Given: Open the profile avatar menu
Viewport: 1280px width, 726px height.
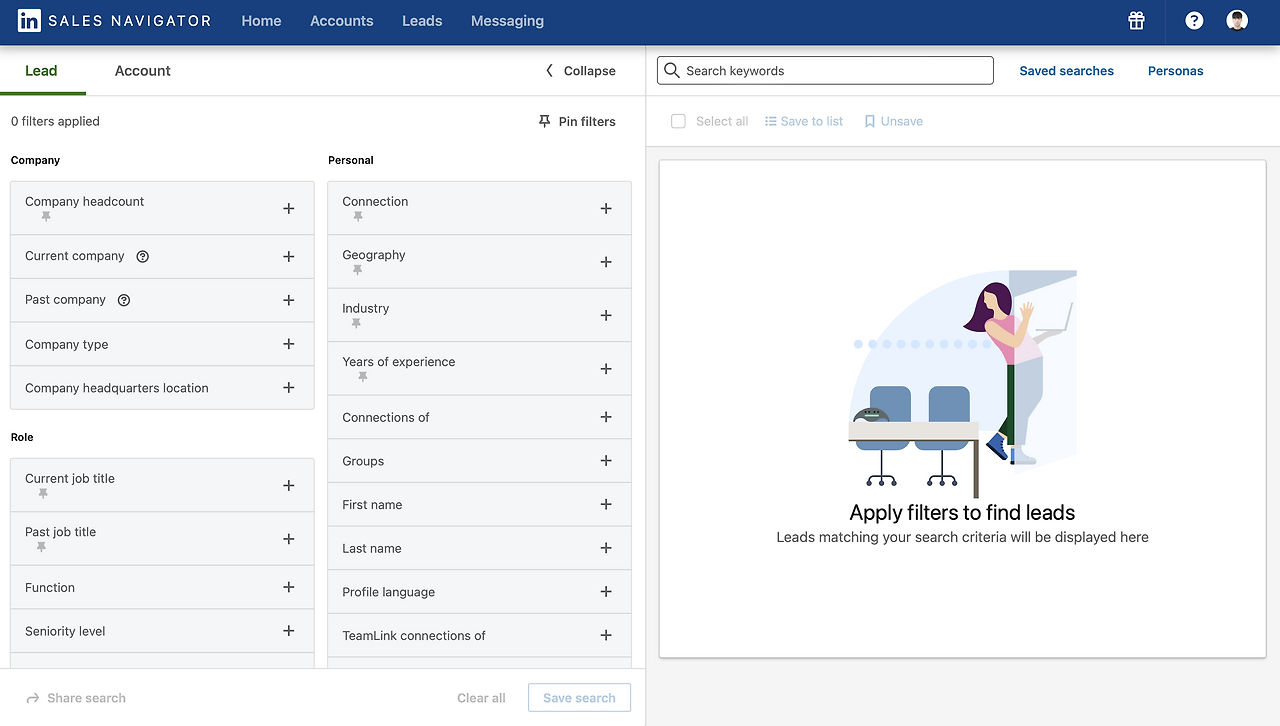Looking at the screenshot, I should (1238, 21).
